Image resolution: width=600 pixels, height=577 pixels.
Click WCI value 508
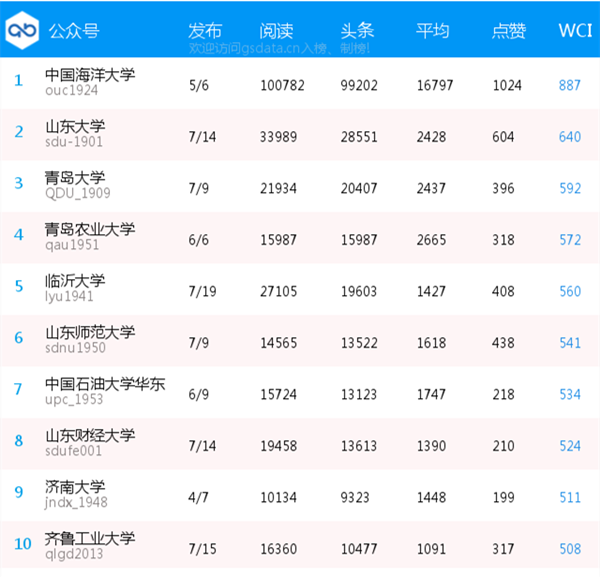click(570, 549)
